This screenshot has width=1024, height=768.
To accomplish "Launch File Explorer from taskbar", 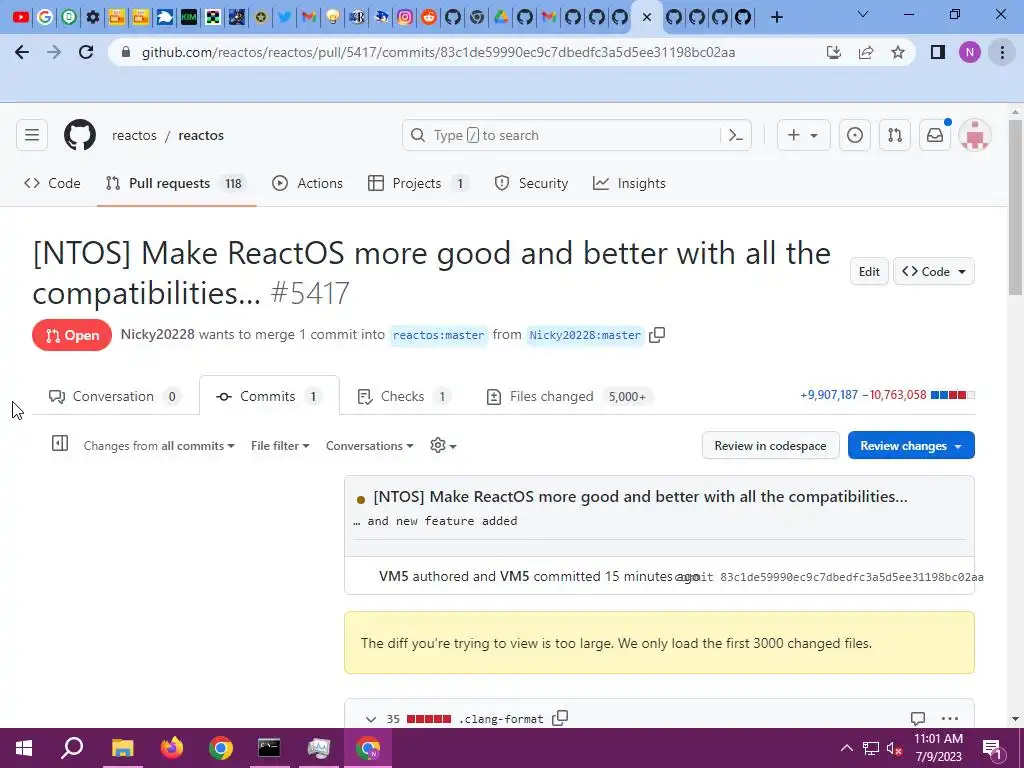I will (122, 748).
